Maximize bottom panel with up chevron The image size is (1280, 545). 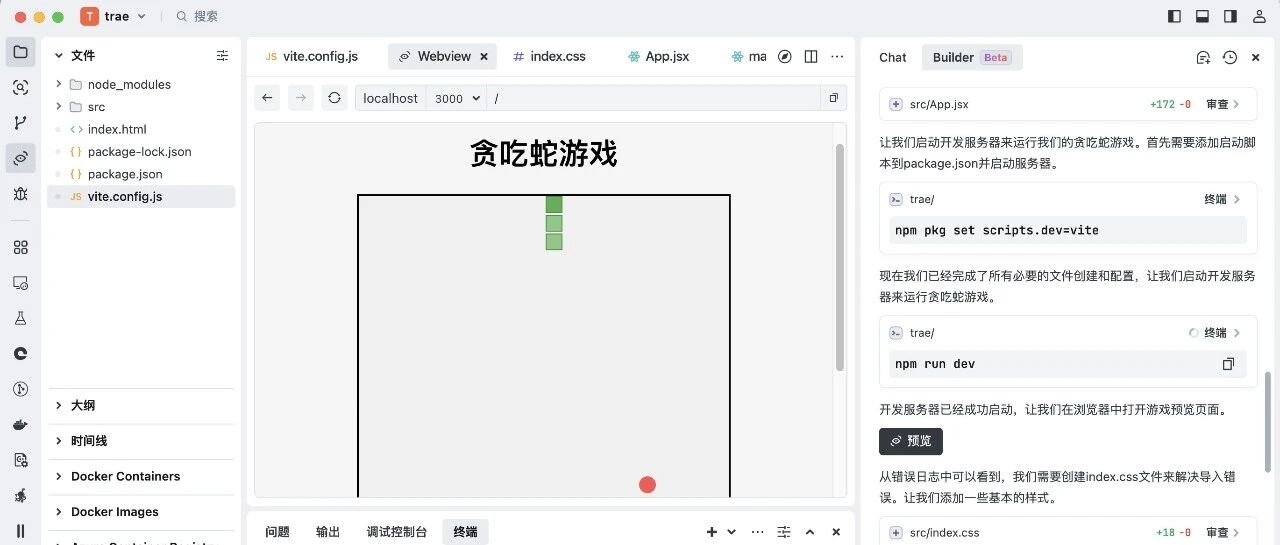[x=810, y=532]
